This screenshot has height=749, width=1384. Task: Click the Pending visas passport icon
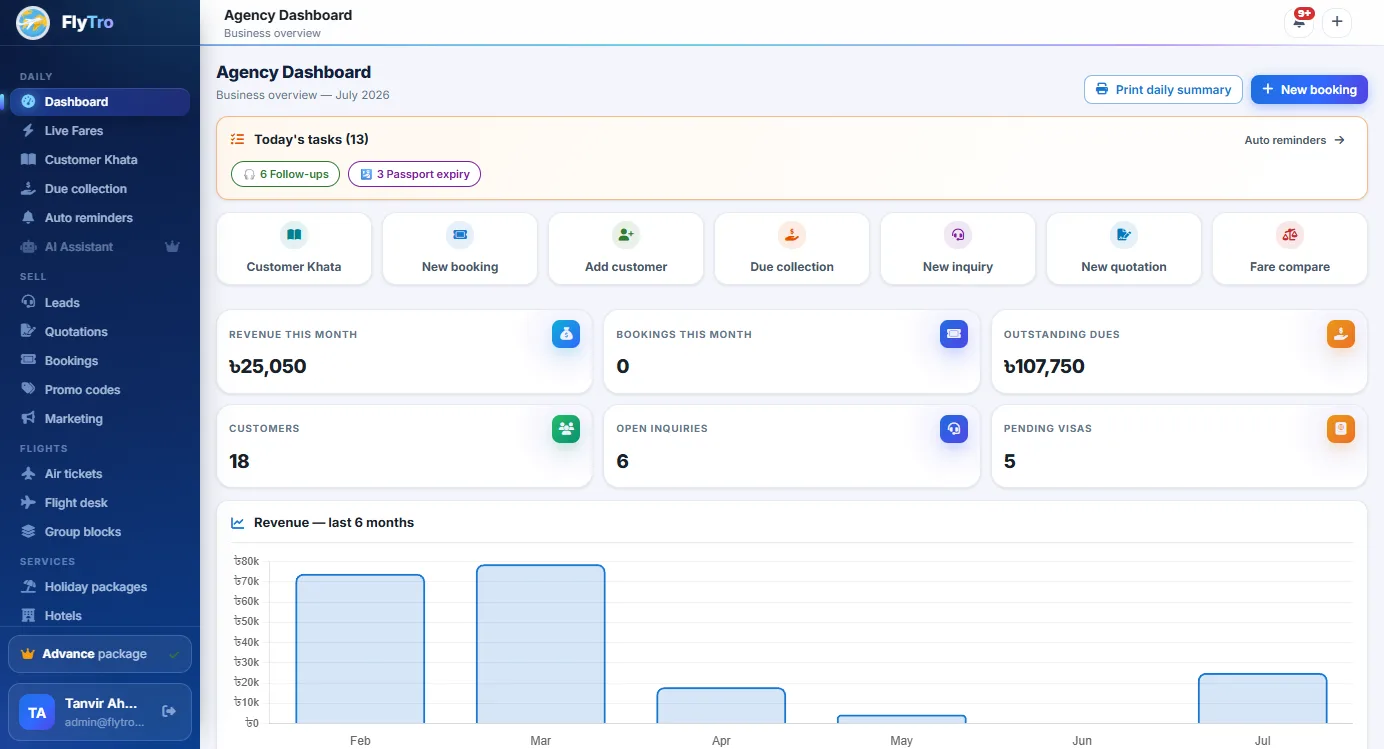point(1341,429)
